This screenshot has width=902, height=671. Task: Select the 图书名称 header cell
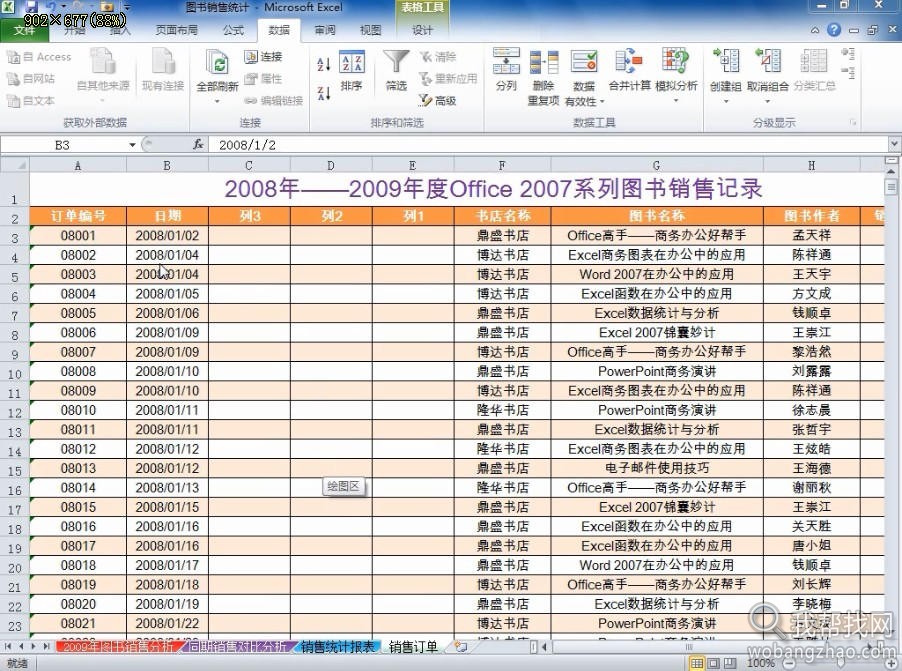pos(657,216)
